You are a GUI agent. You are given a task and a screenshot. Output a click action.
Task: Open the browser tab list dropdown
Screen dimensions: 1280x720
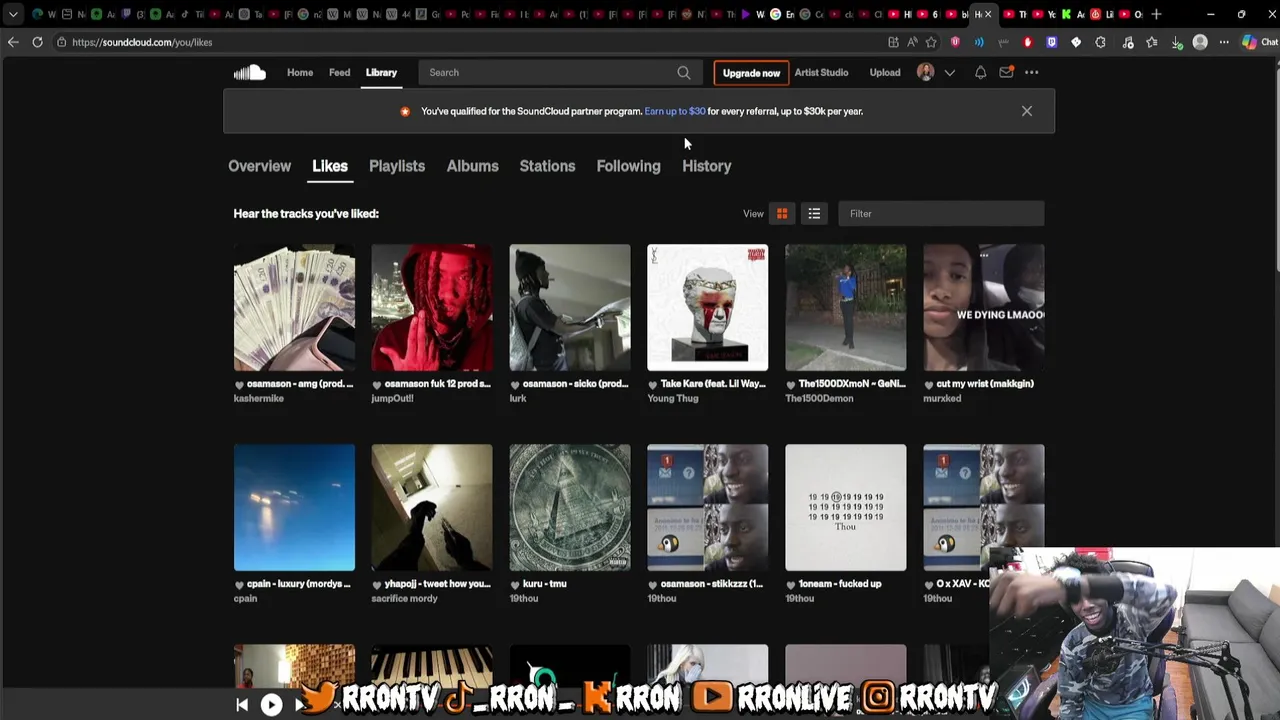click(13, 14)
